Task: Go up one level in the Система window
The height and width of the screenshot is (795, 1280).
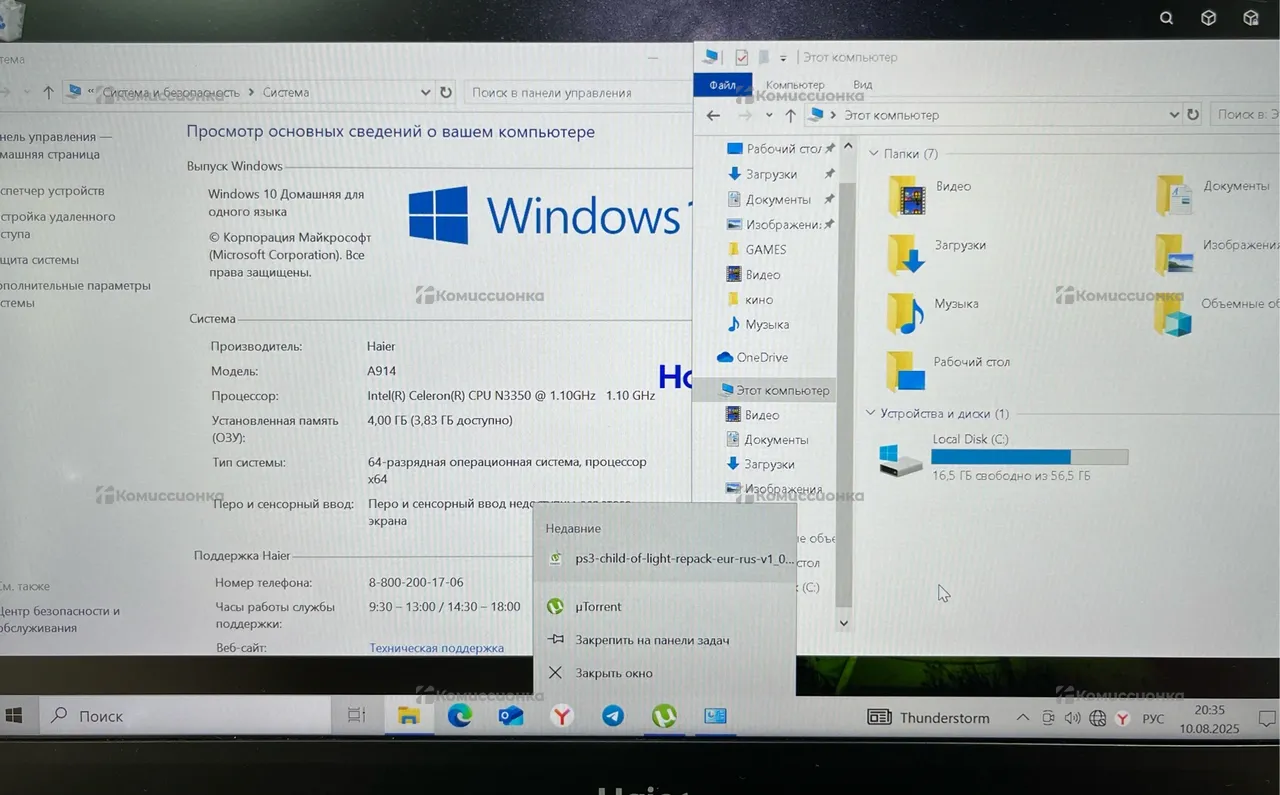Action: 48,92
